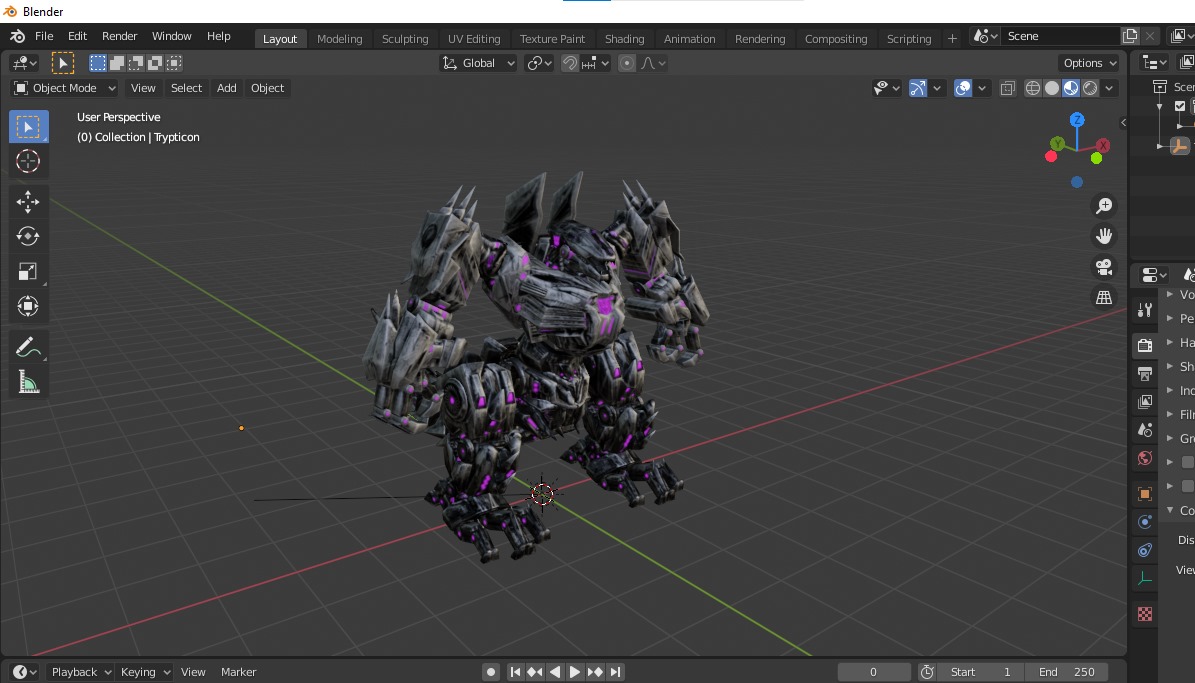Screen dimensions: 1195x683
Task: Click the tweak arrow select icon in header
Action: (62, 63)
